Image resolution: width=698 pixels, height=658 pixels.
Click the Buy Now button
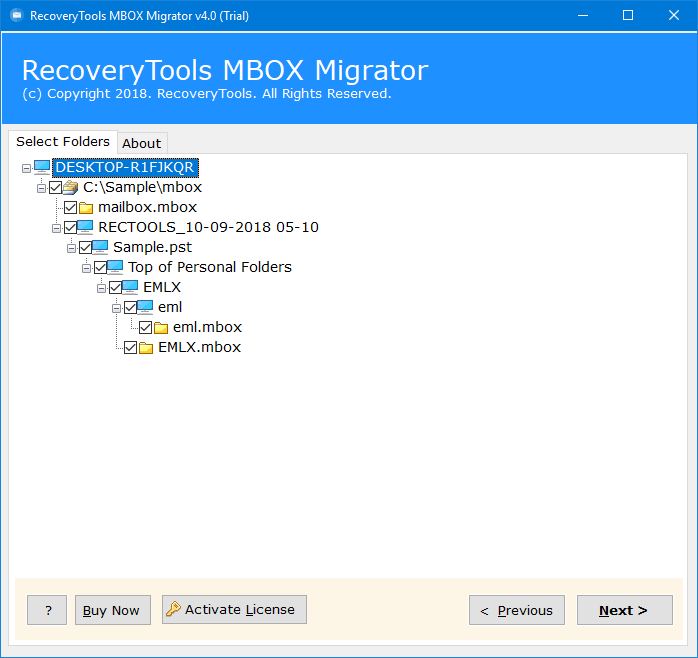pos(113,610)
